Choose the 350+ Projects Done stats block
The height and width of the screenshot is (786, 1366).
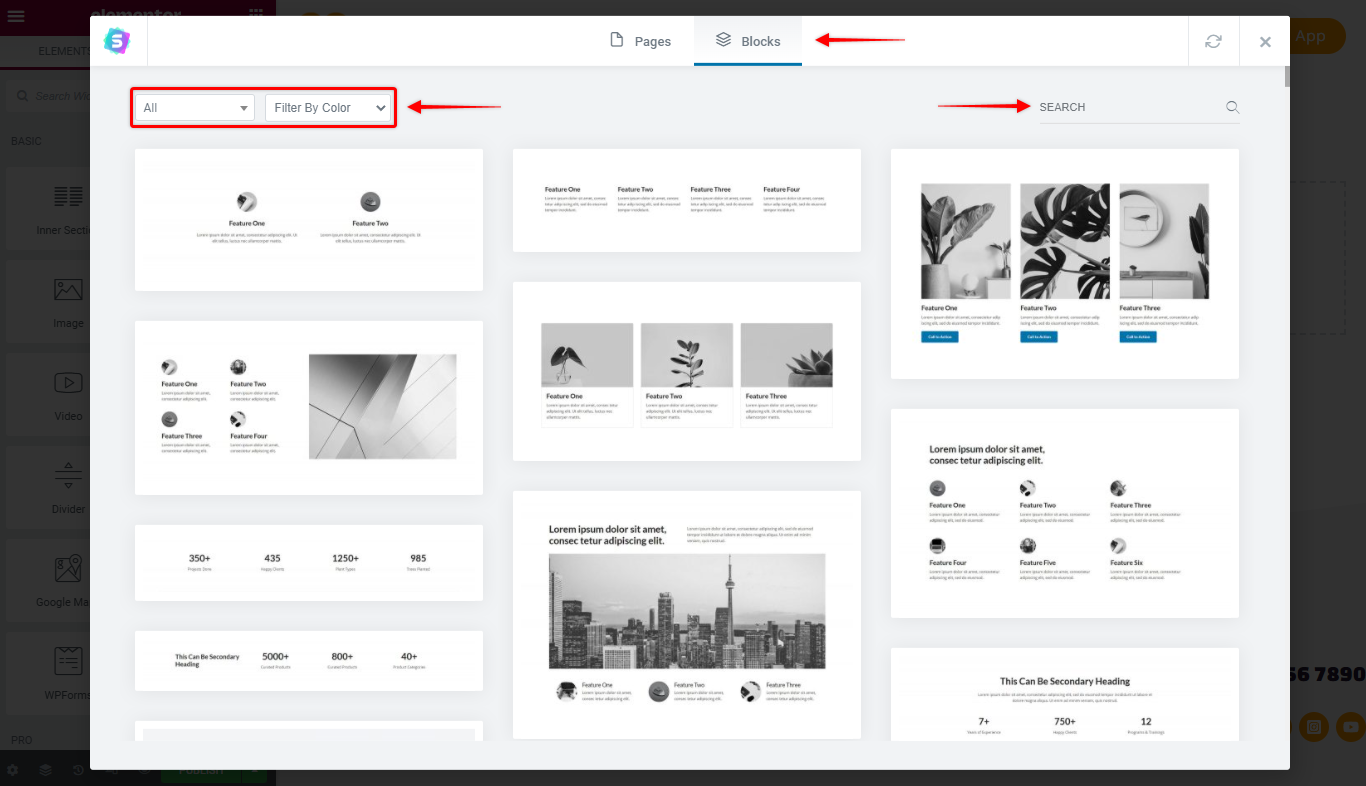309,563
